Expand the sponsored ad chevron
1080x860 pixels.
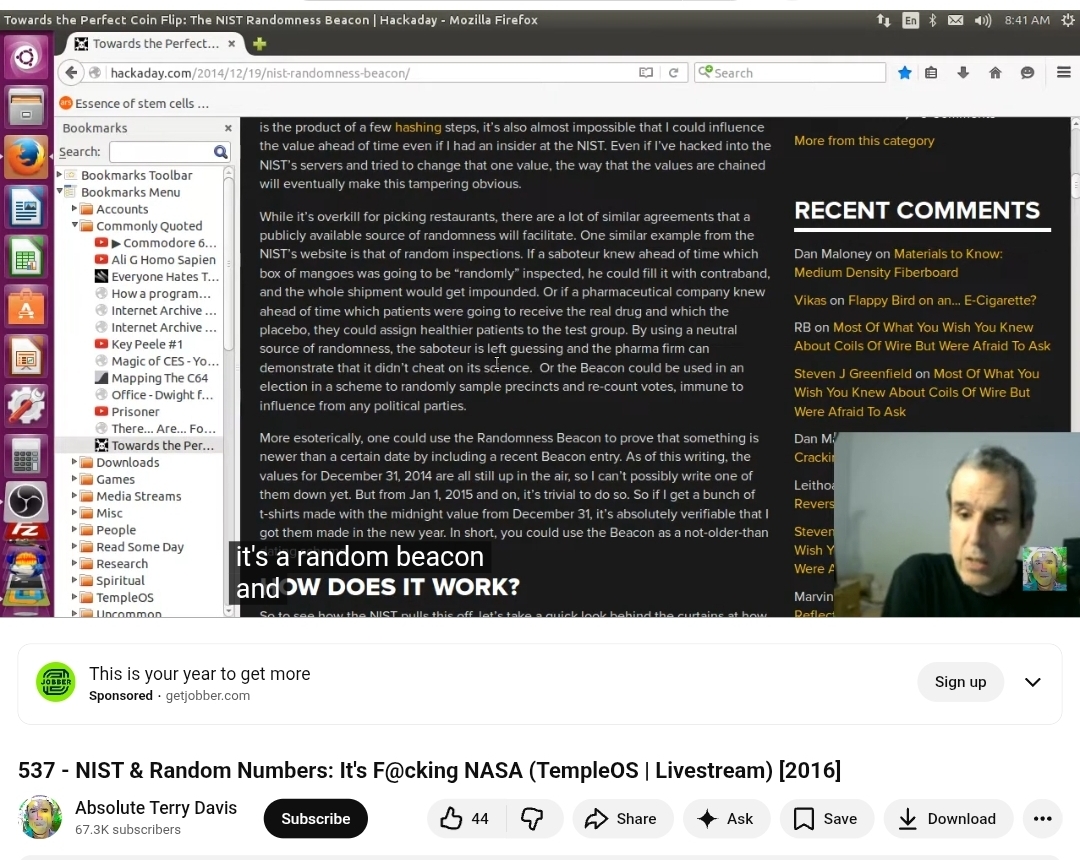click(1032, 682)
